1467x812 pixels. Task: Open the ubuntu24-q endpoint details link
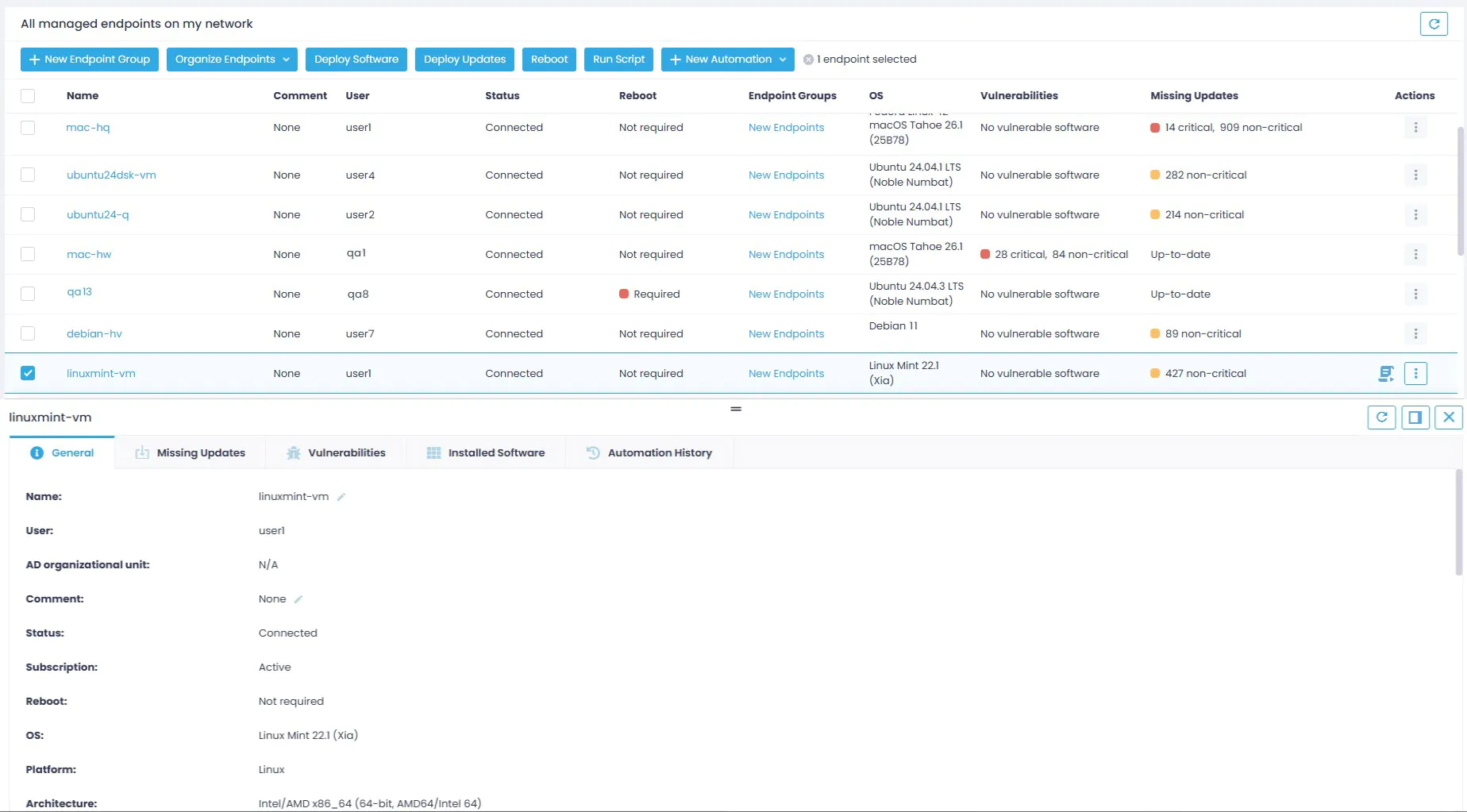(x=97, y=214)
